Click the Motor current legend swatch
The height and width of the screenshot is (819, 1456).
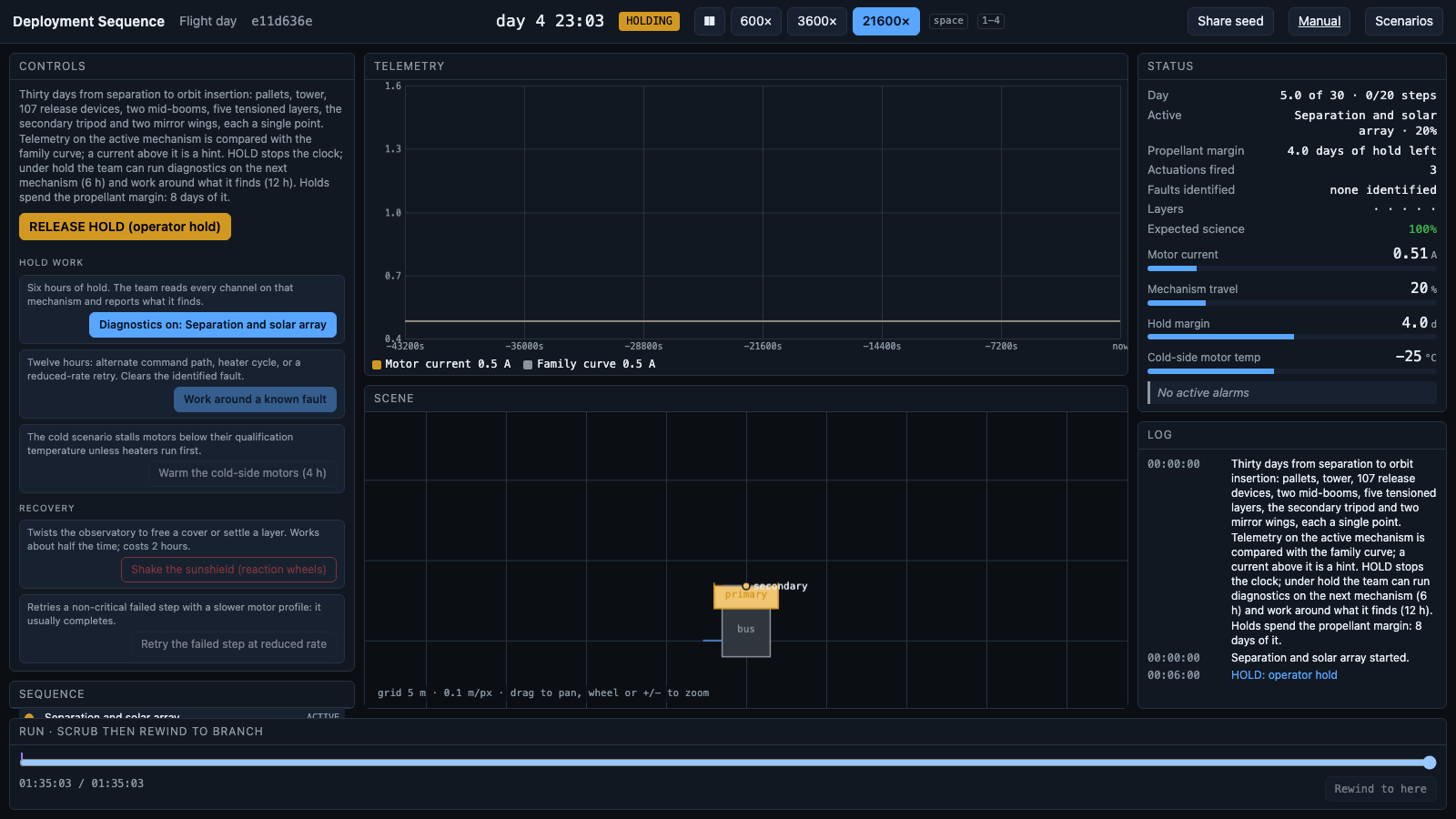[x=377, y=365]
